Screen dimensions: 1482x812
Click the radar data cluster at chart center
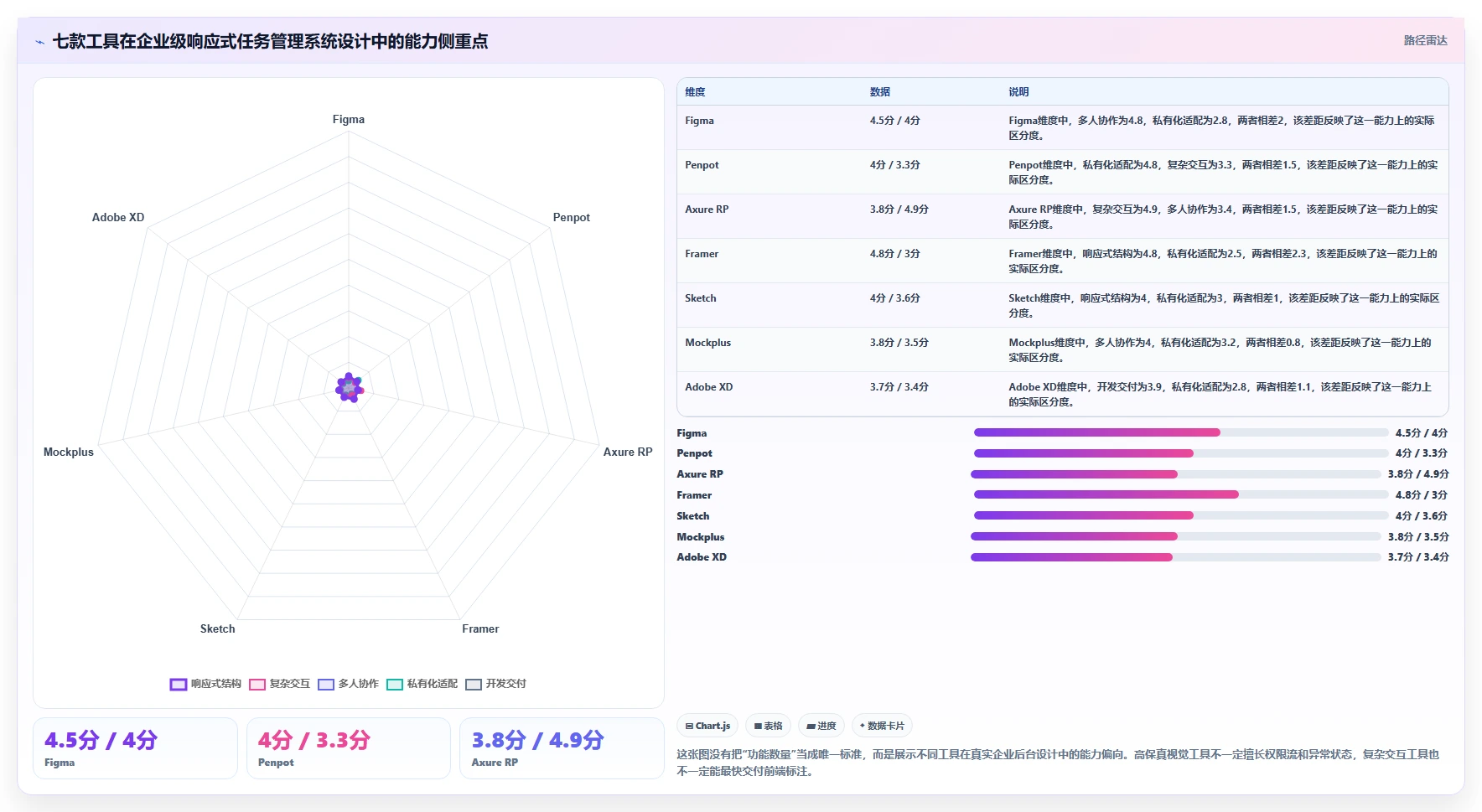(x=349, y=388)
